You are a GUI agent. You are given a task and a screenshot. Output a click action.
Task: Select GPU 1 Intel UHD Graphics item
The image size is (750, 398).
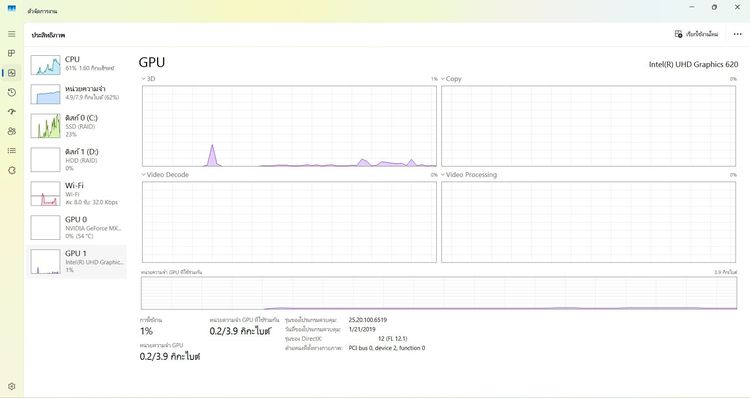(77, 262)
